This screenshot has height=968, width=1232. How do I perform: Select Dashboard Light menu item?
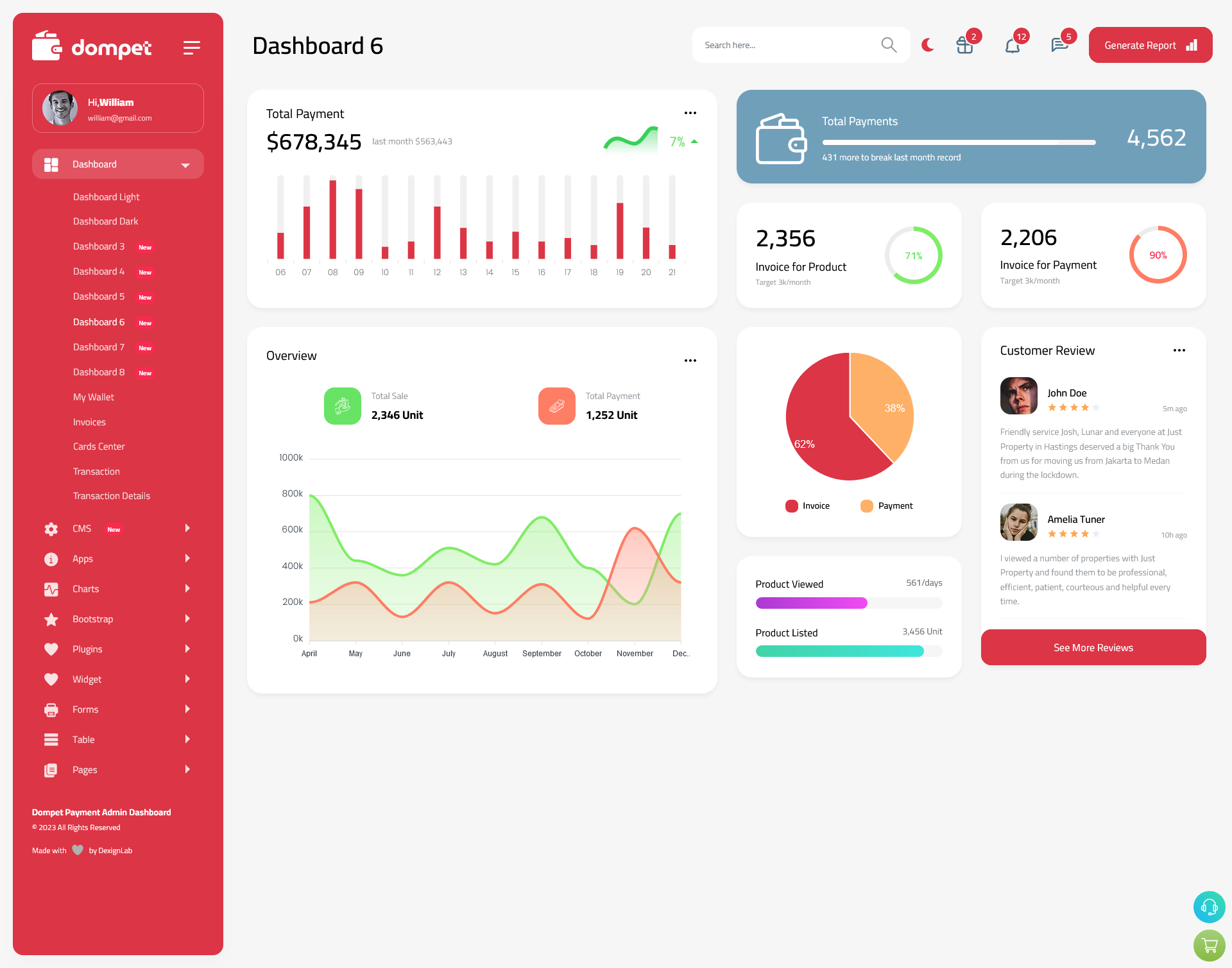[106, 196]
